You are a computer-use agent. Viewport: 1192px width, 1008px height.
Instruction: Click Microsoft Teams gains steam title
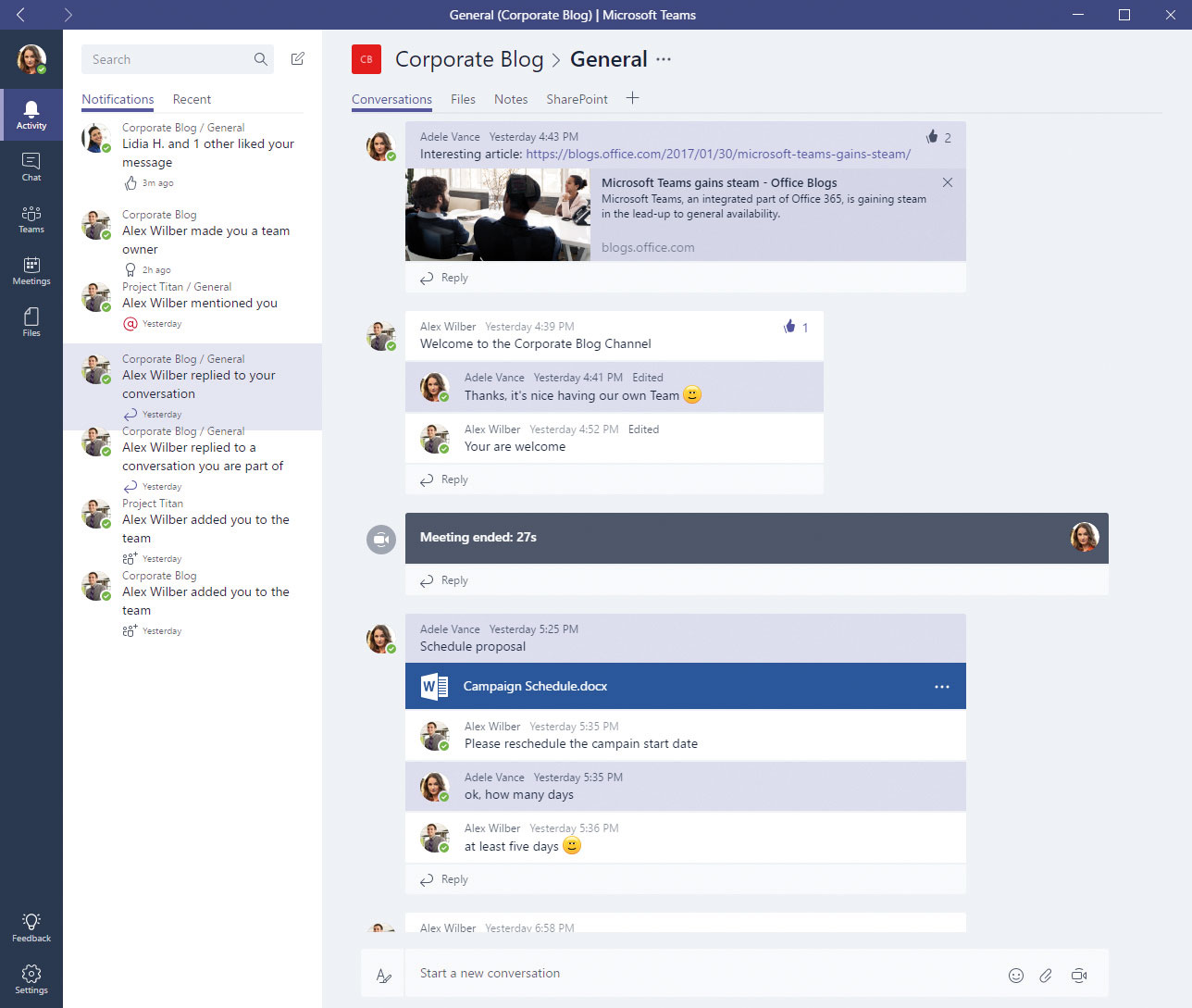click(719, 183)
